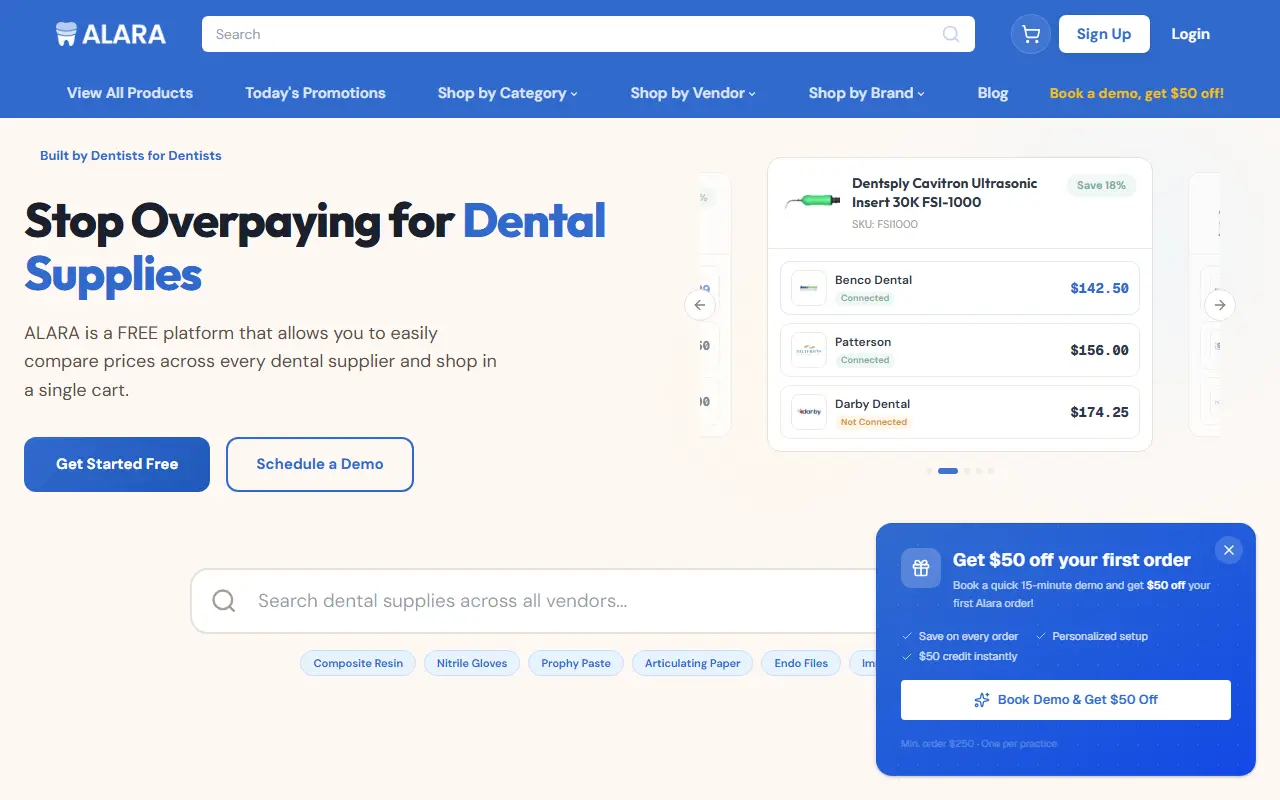Click the Cavitron insert product image
This screenshot has height=800, width=1280.
pos(812,201)
